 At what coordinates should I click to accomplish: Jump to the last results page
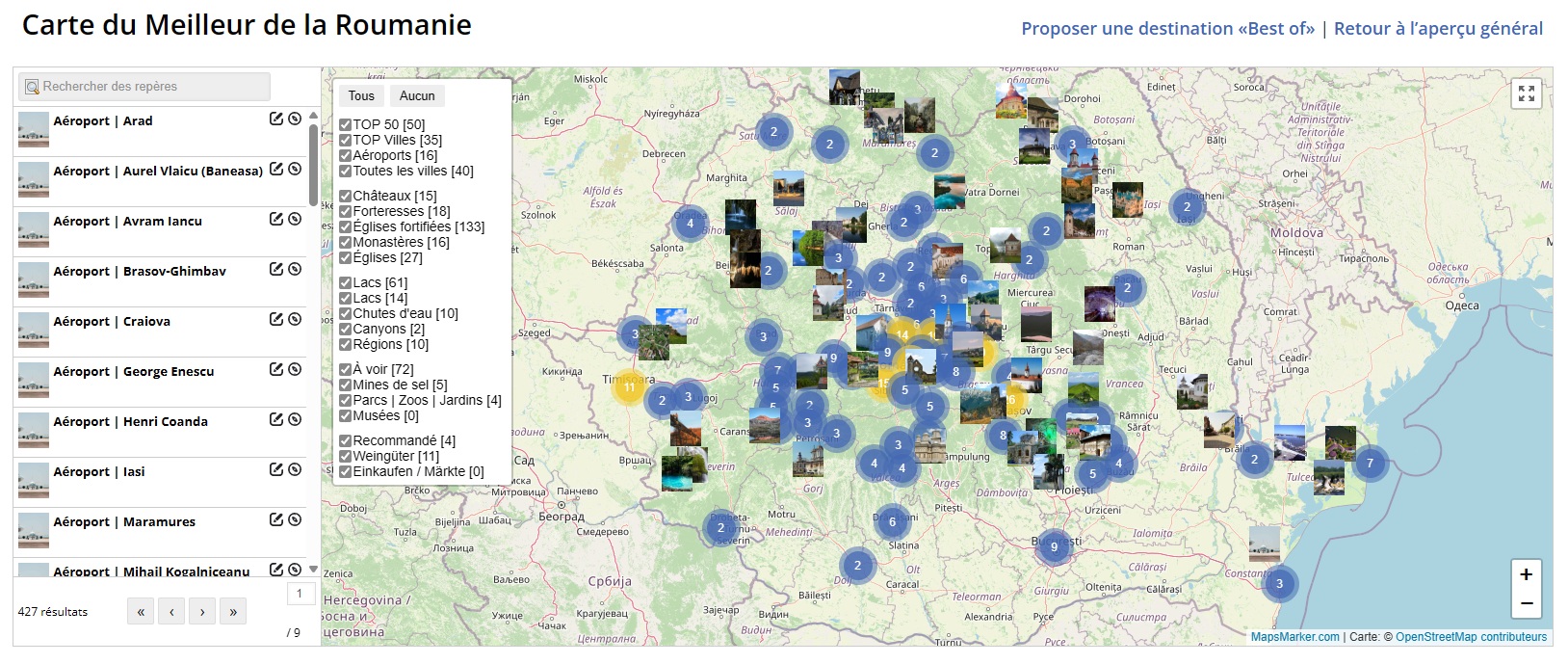(233, 611)
